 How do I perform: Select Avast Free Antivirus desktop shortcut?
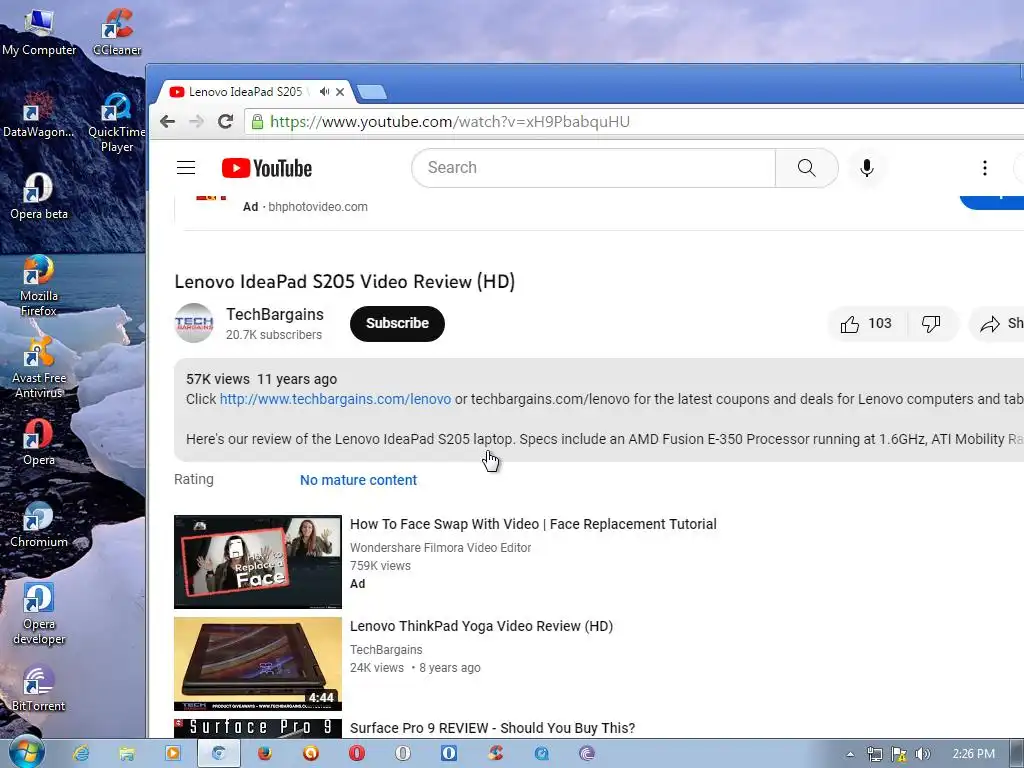[39, 368]
